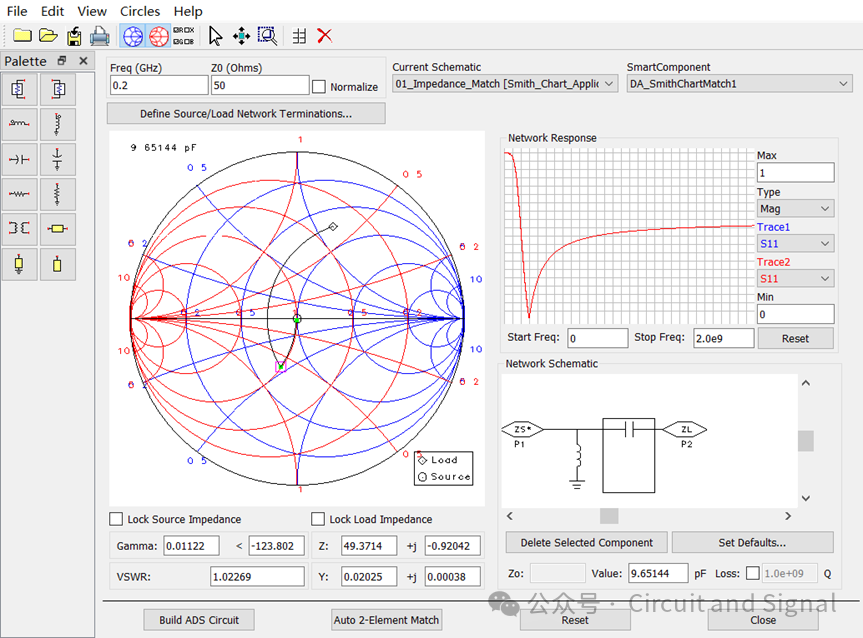Close the Palette panel

83,61
